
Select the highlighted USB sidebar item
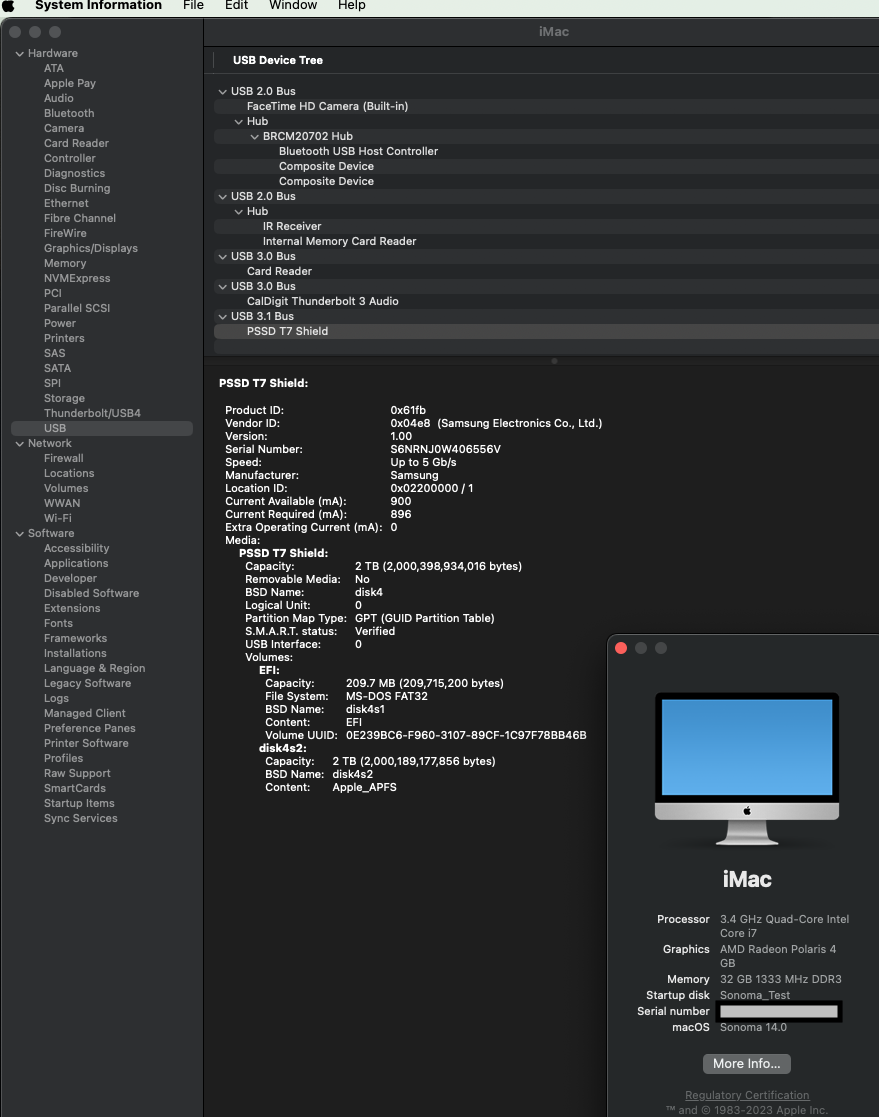click(102, 428)
